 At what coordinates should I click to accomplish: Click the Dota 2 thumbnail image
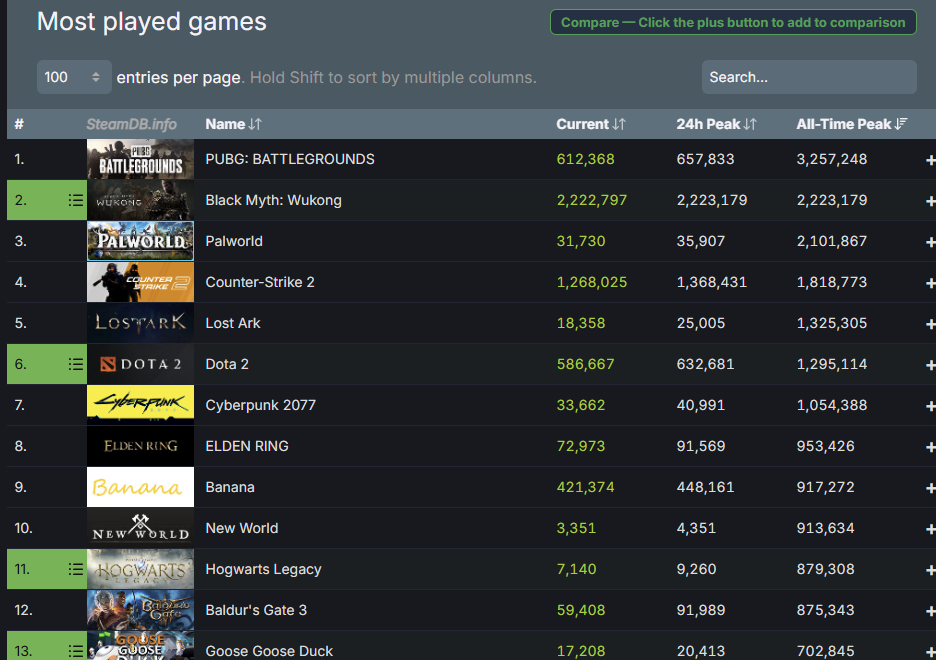point(140,364)
